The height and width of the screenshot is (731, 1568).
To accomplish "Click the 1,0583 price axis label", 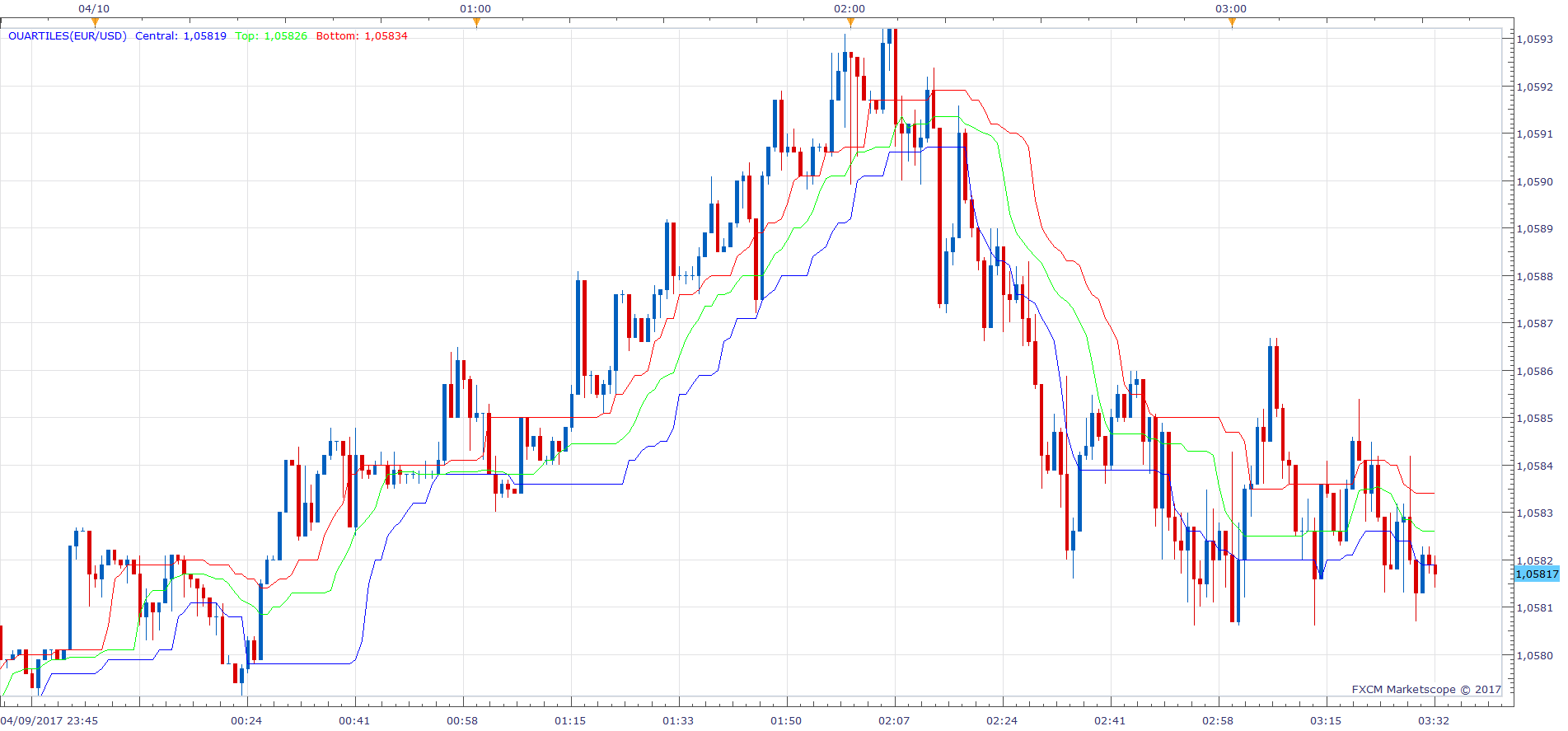I will tap(1535, 513).
